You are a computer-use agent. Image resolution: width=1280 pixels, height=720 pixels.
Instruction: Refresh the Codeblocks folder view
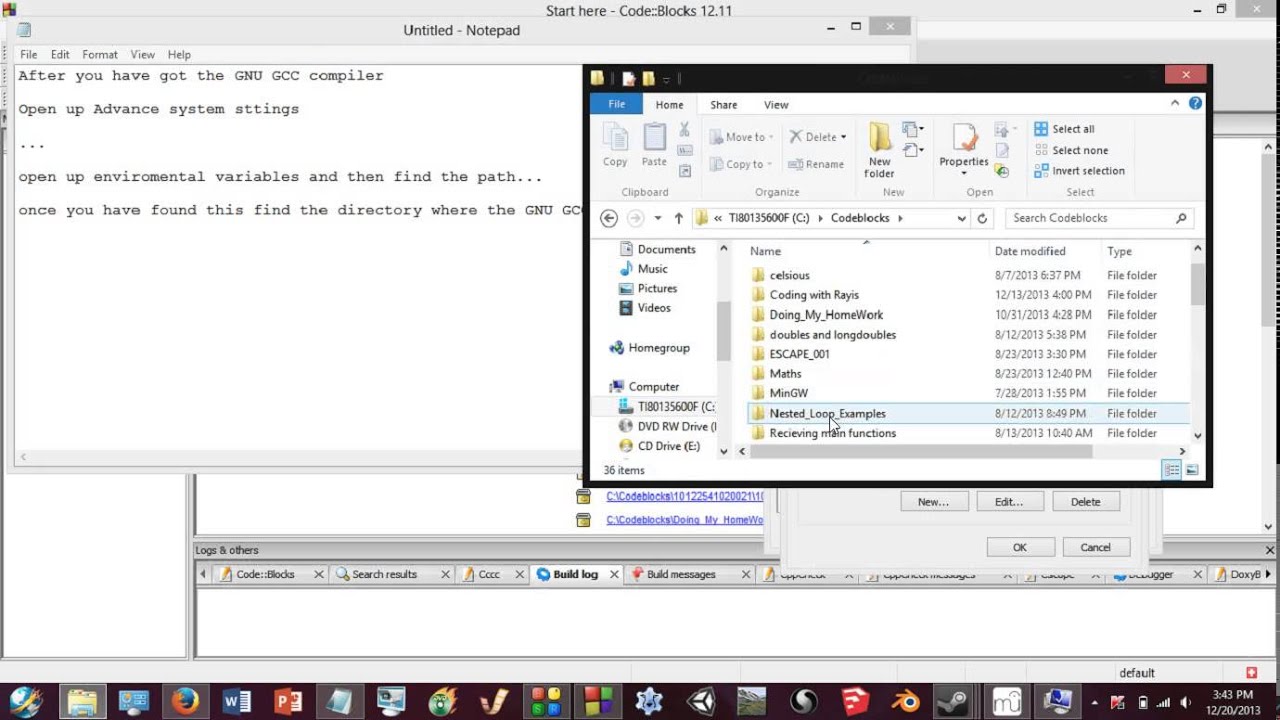click(982, 218)
